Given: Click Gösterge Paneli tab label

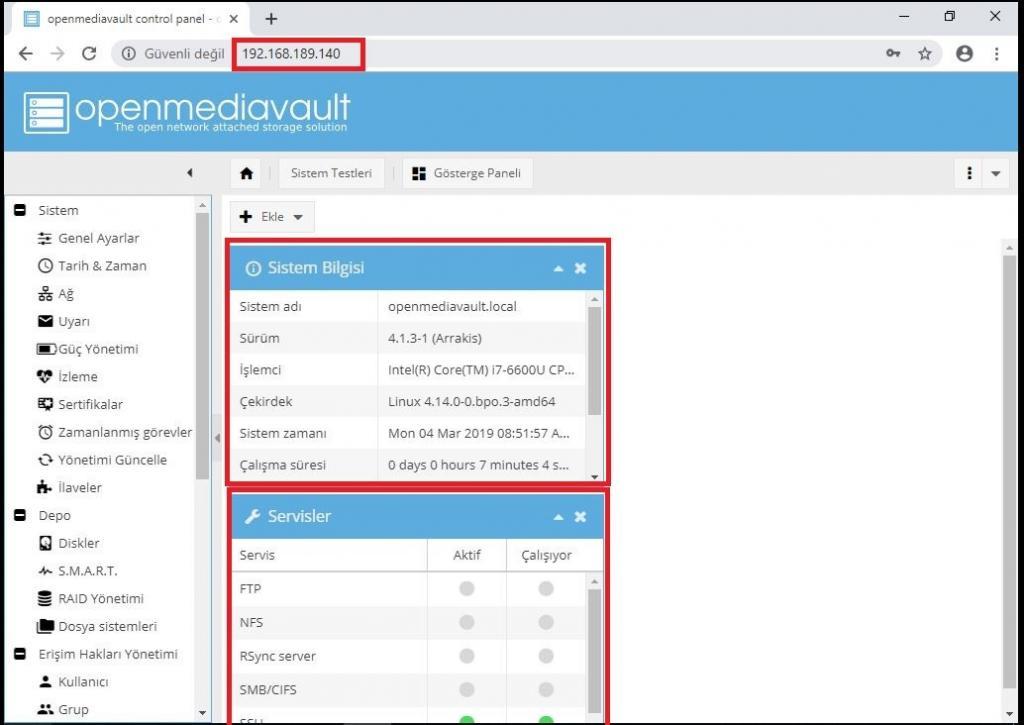Looking at the screenshot, I should [x=477, y=173].
